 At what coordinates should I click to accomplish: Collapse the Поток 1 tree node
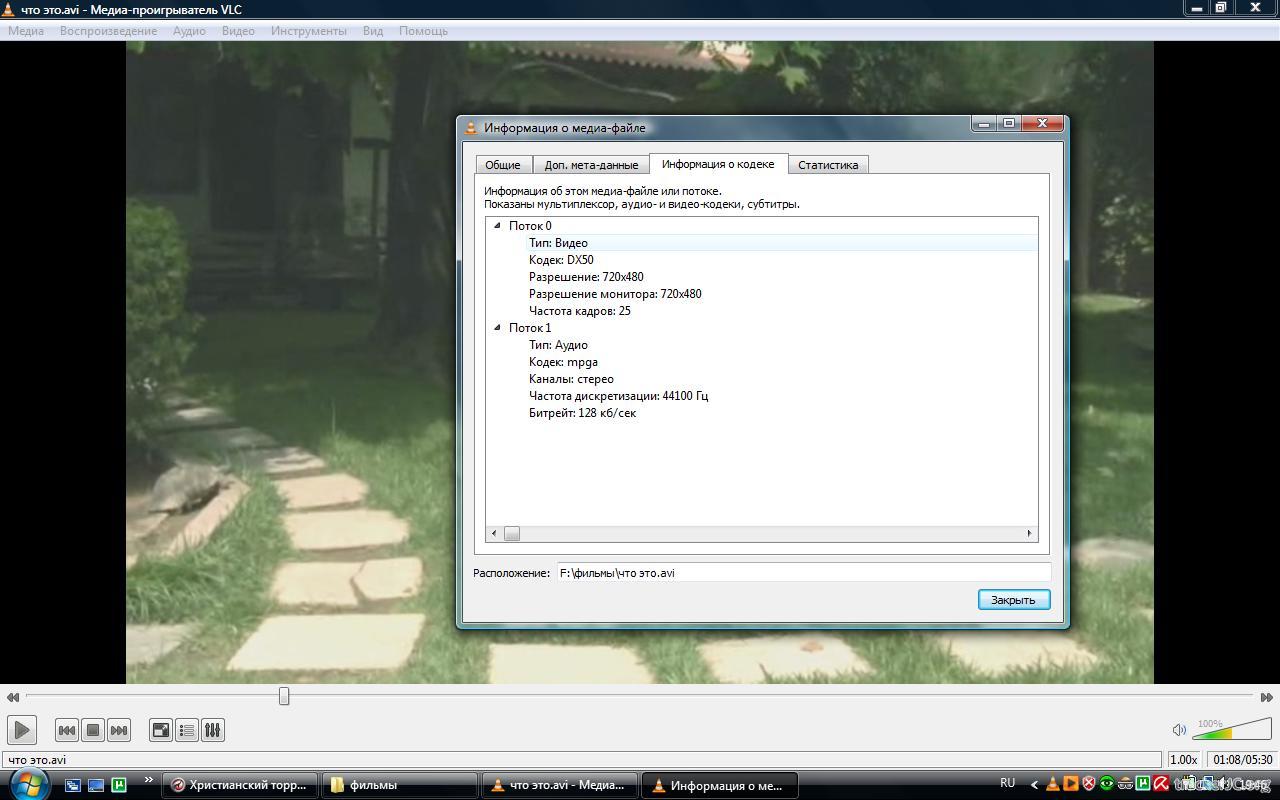point(497,328)
